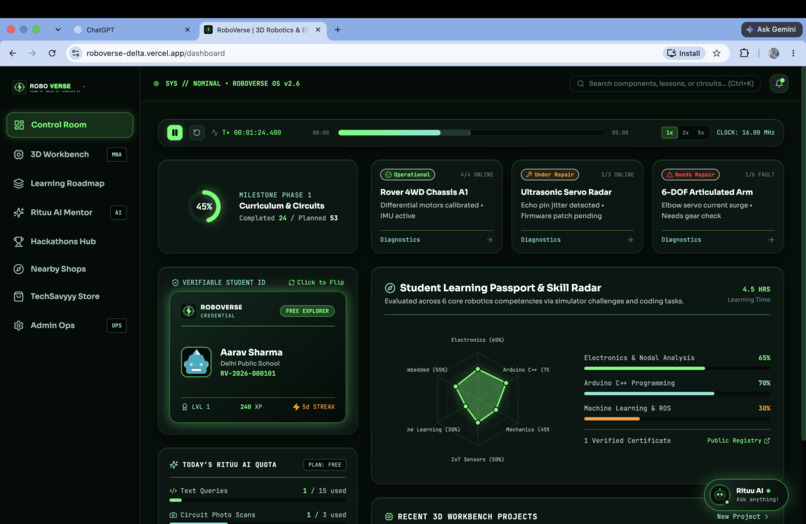Click the Electronics & Nodal Analysis progress bar

677,368
